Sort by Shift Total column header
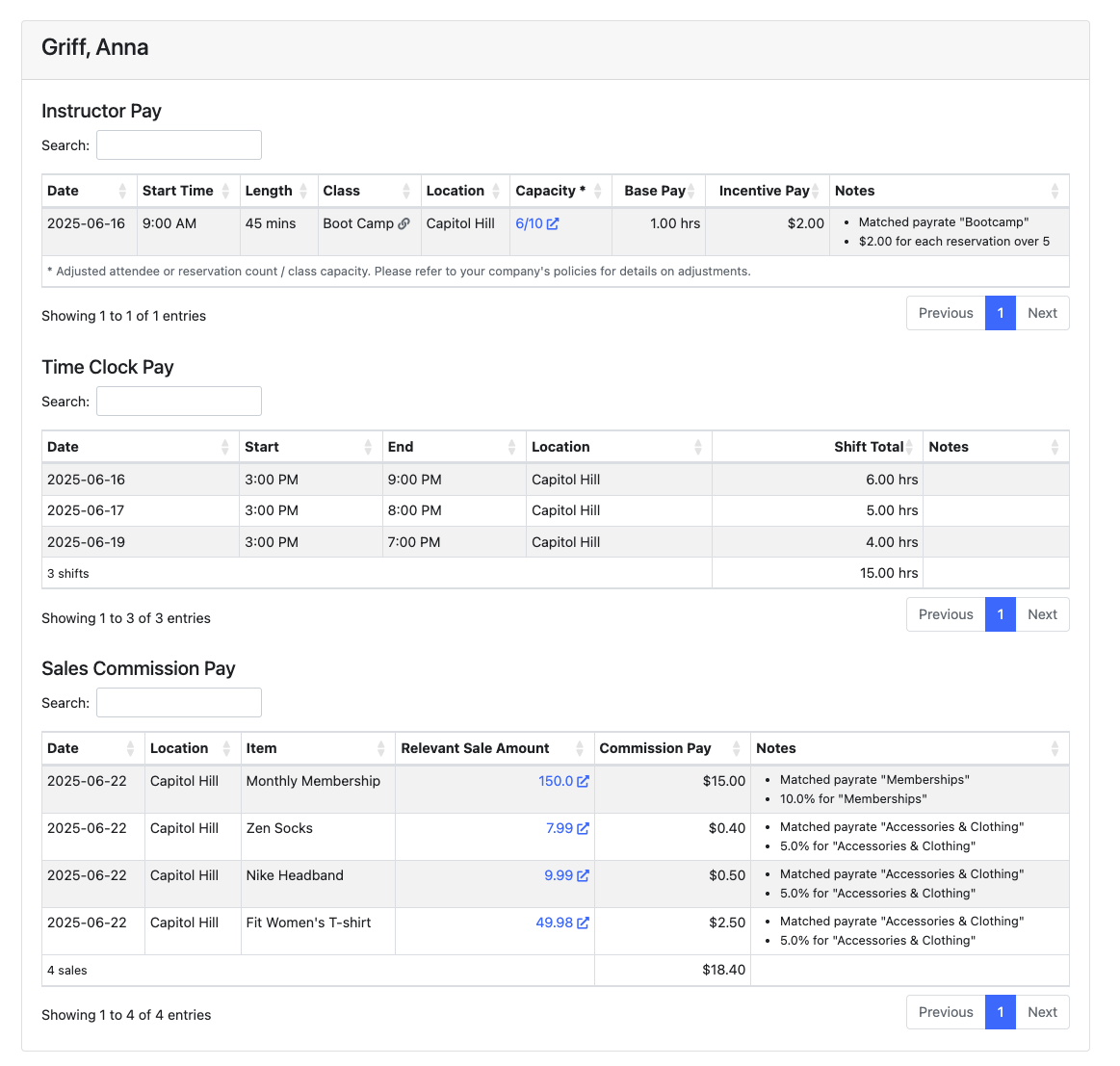This screenshot has width=1120, height=1066. tap(818, 447)
